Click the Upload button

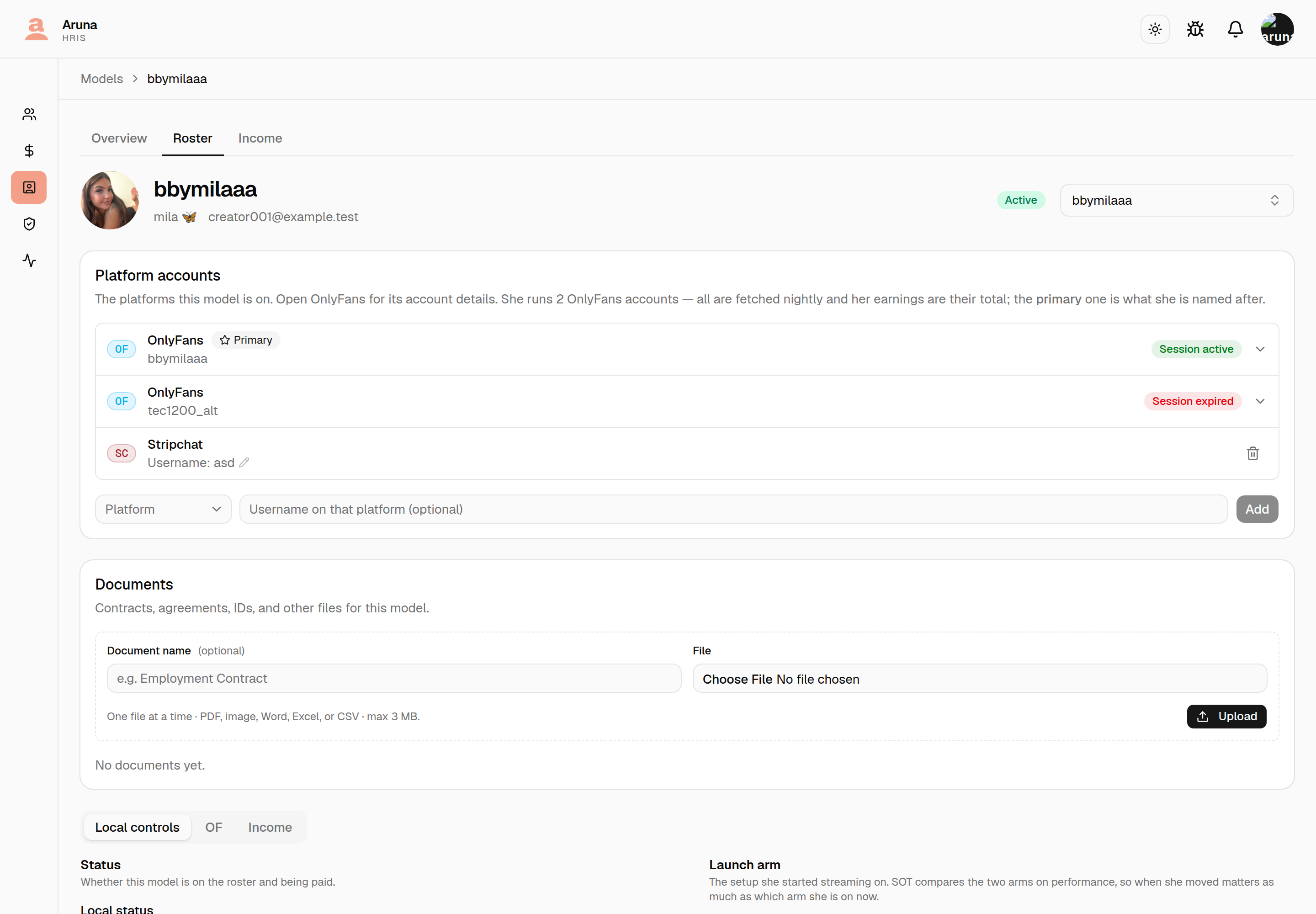tap(1226, 717)
